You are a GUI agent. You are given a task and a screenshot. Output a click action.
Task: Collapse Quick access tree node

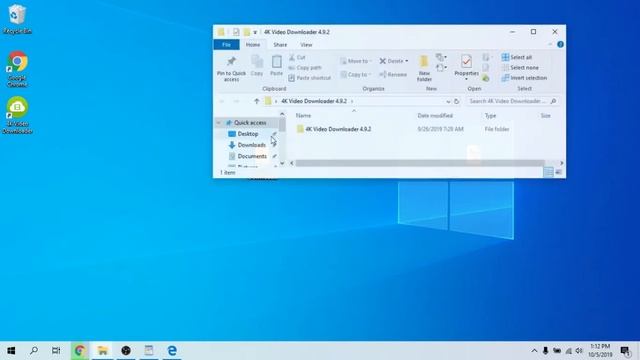point(219,123)
